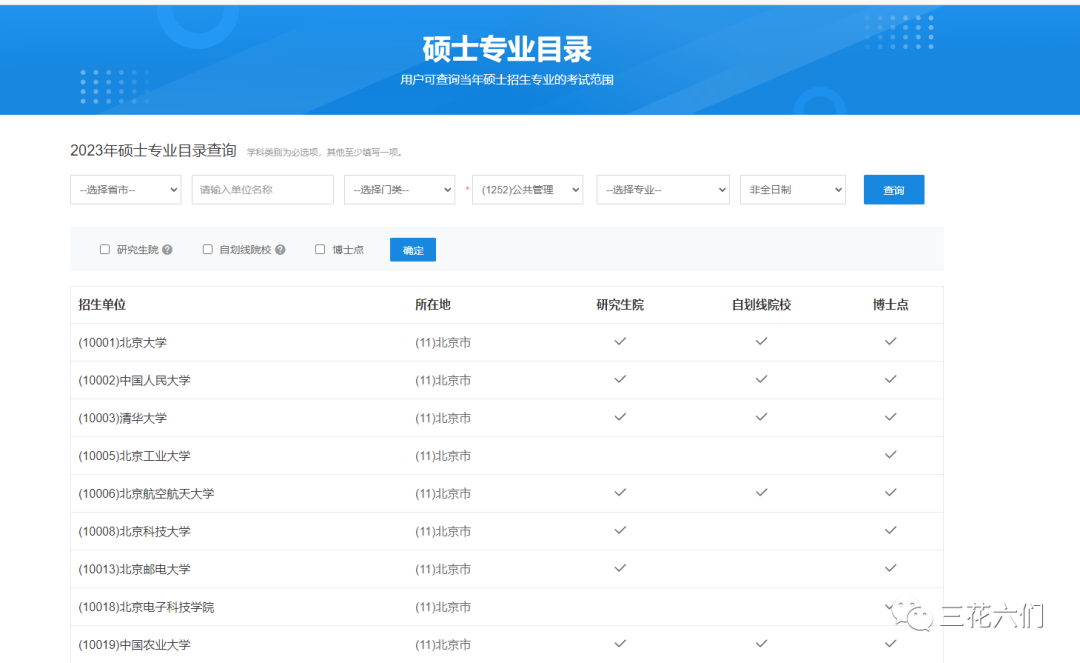This screenshot has height=663, width=1080.
Task: Open the 非全日制 study mode dropdown
Action: coord(793,189)
